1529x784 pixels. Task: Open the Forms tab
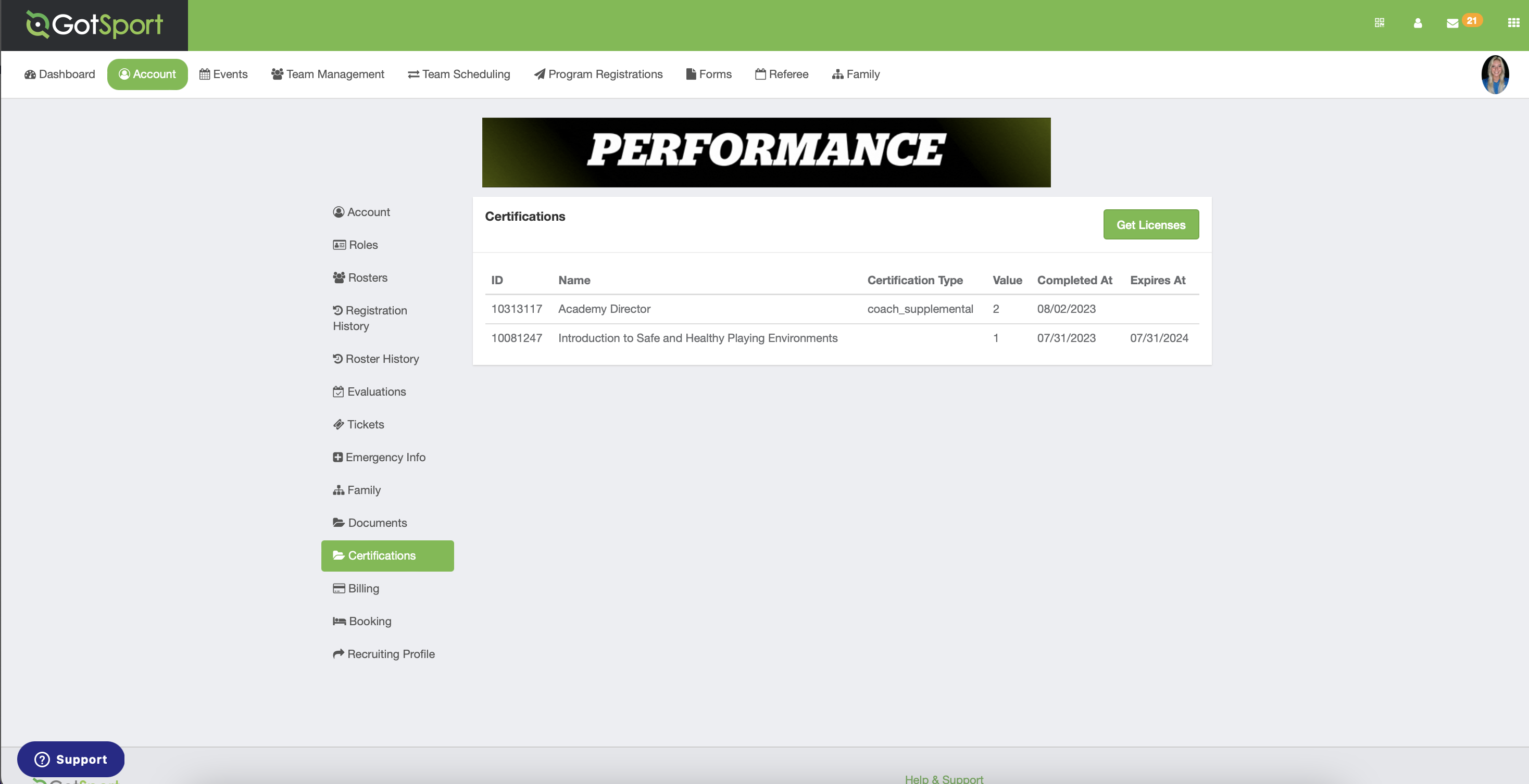(709, 74)
